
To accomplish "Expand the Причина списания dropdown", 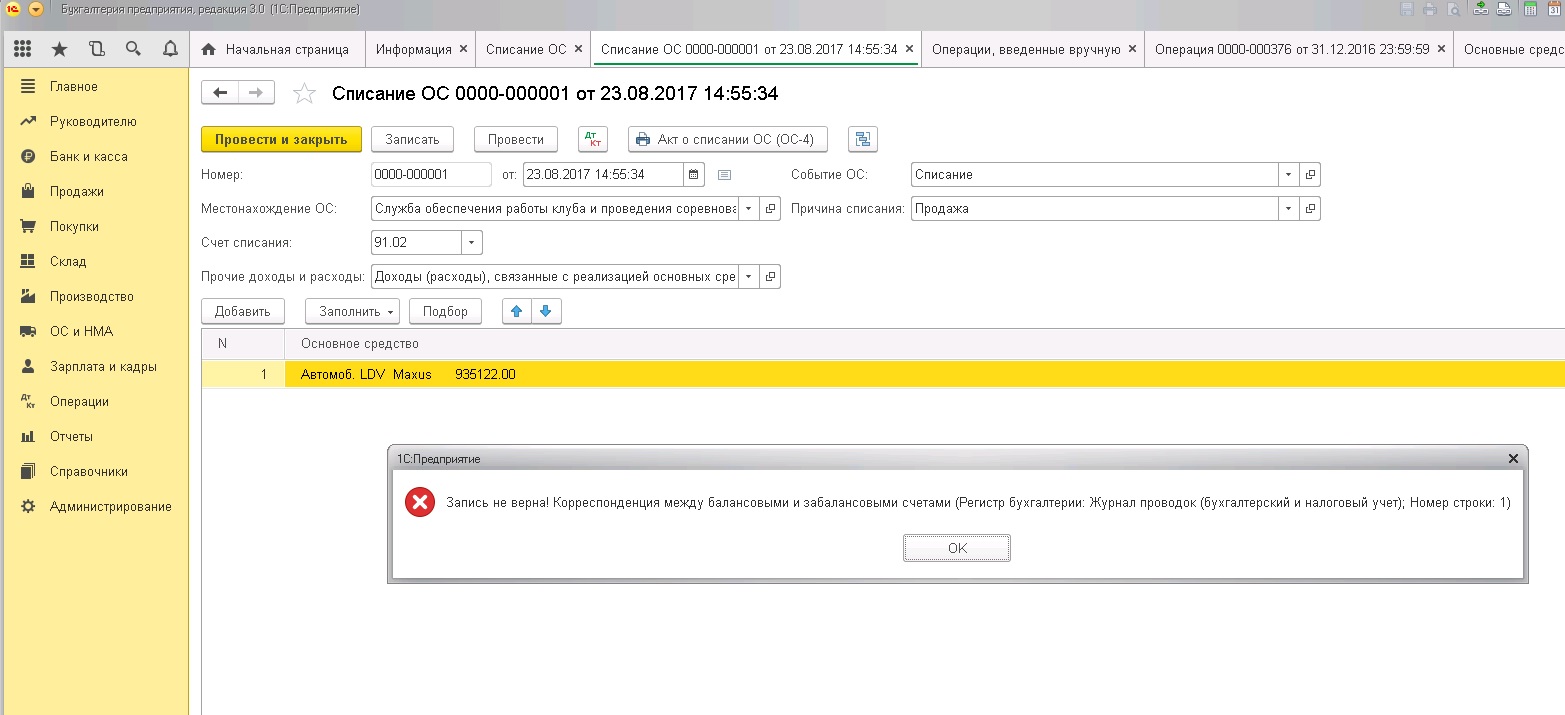I will [x=1289, y=209].
